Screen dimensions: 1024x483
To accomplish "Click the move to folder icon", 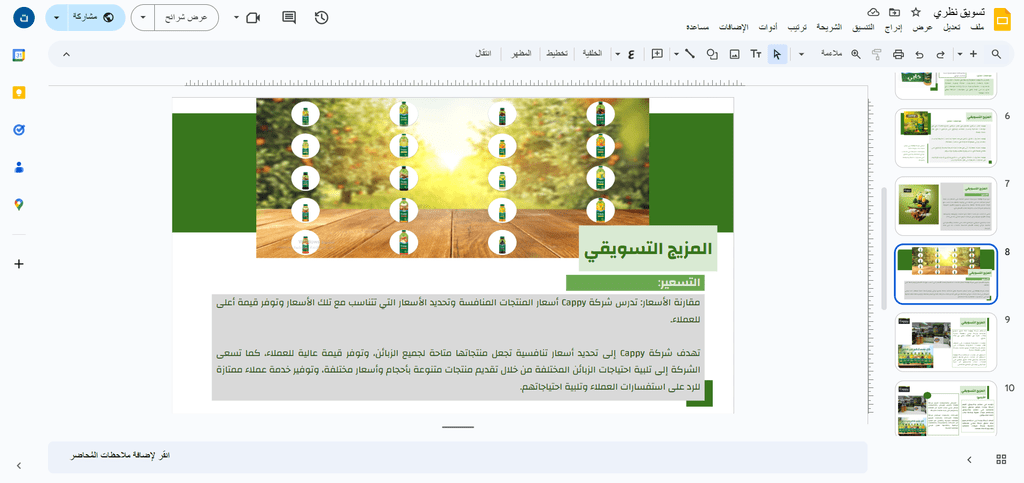I will pyautogui.click(x=895, y=12).
